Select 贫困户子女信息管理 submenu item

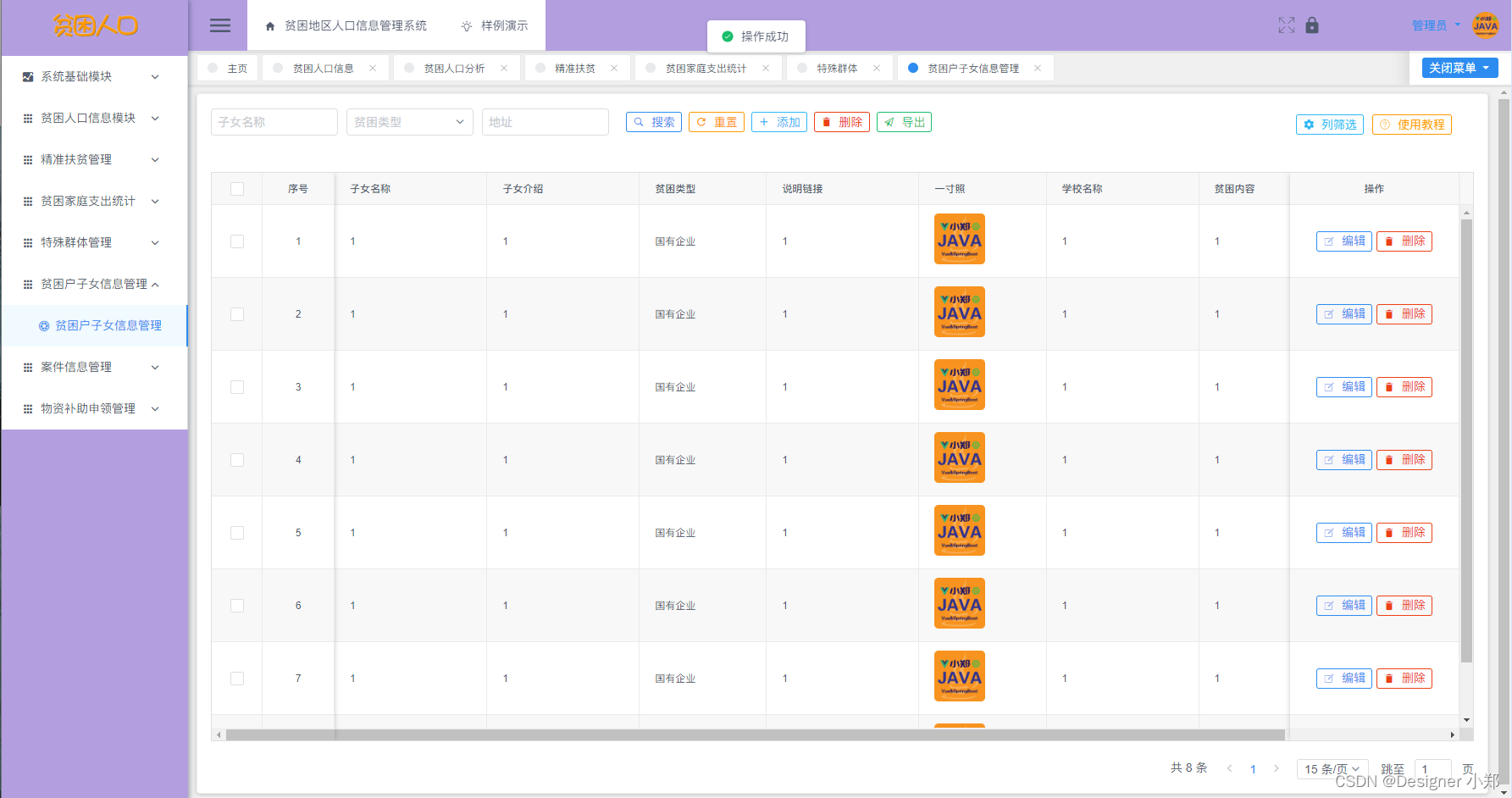click(94, 325)
